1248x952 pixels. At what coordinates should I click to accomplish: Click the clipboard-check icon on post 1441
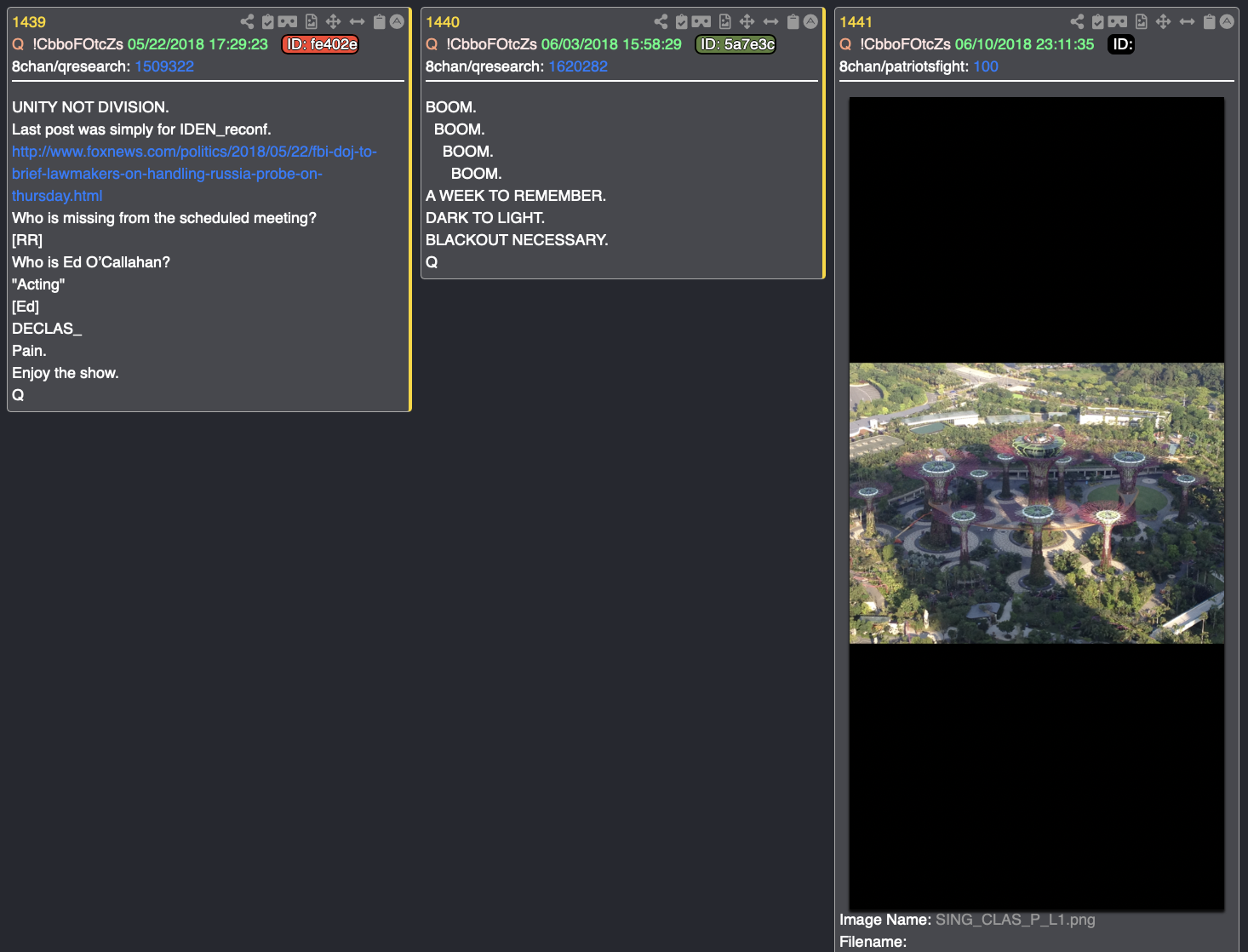(x=1098, y=22)
